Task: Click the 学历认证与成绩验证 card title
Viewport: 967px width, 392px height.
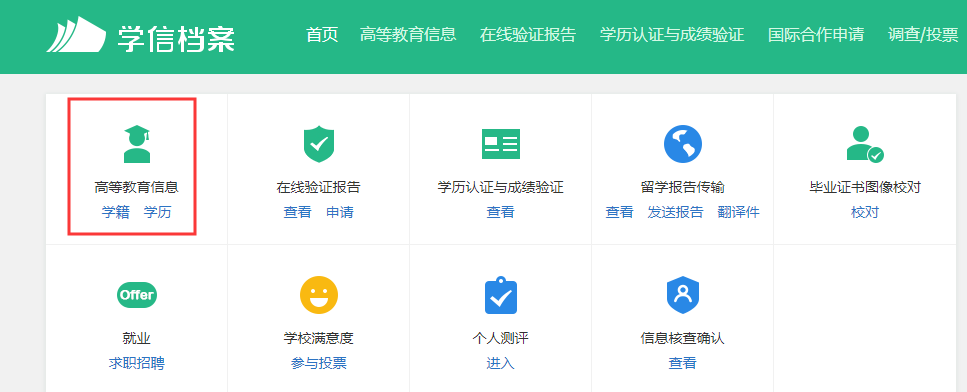Action: click(x=501, y=187)
